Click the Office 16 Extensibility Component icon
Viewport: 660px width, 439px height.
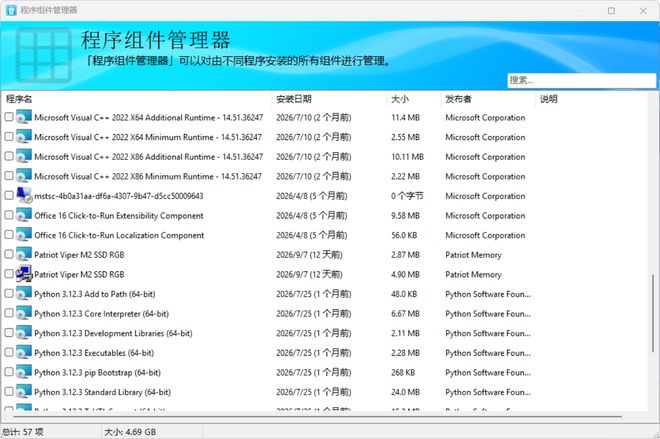24,215
